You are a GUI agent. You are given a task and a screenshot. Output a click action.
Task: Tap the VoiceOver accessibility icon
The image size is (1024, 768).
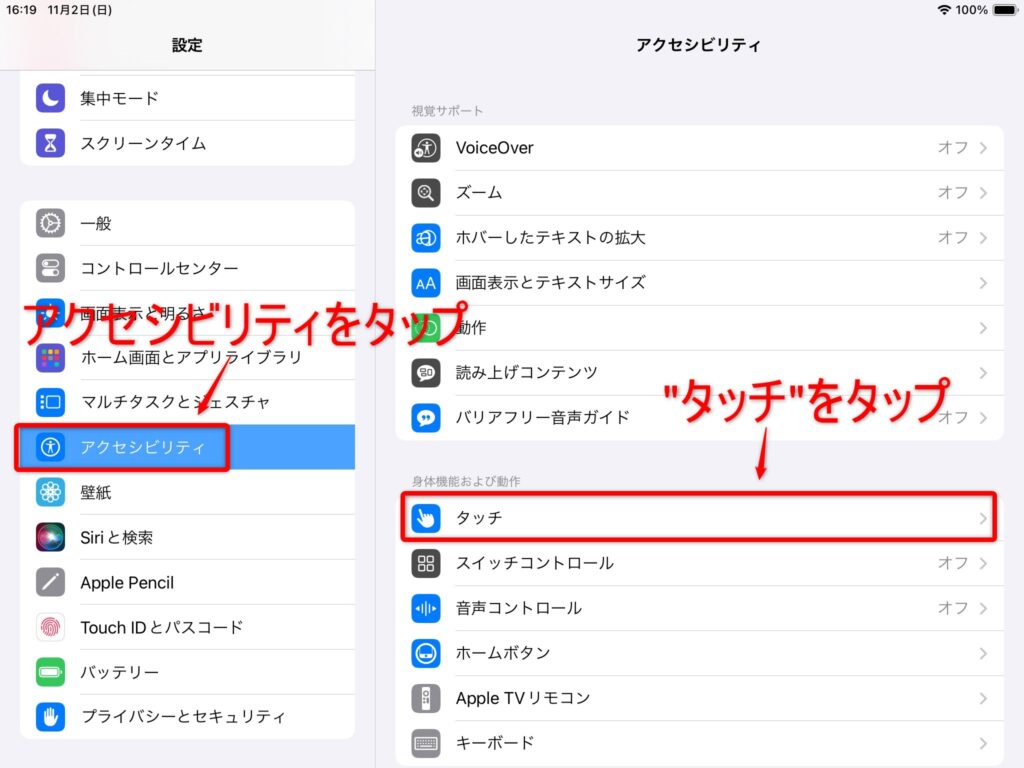click(x=426, y=148)
